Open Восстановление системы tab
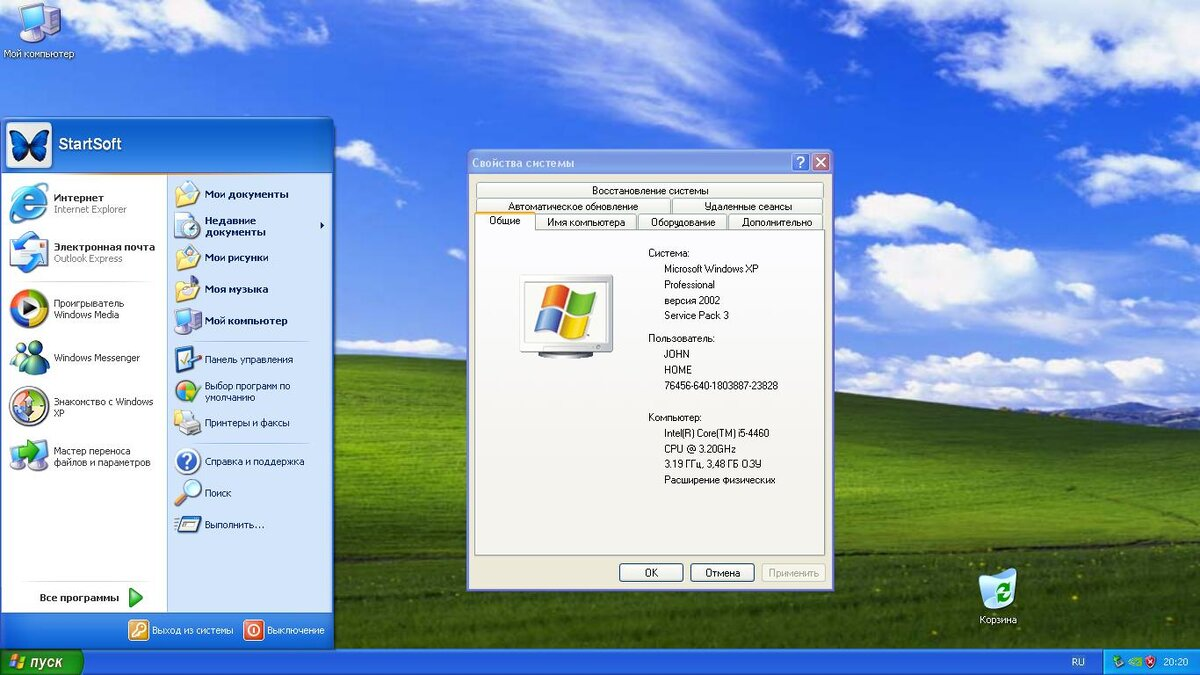The image size is (1200, 675). coord(650,190)
